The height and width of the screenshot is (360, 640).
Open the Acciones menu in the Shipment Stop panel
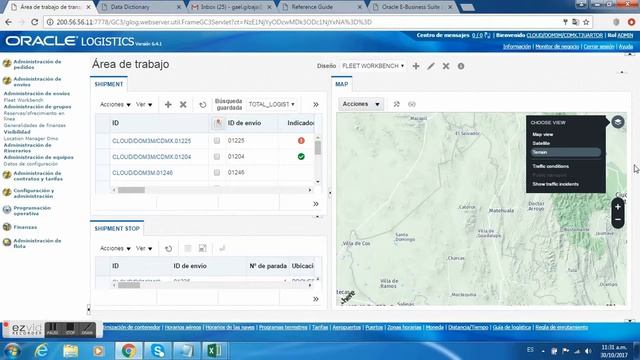coord(115,248)
